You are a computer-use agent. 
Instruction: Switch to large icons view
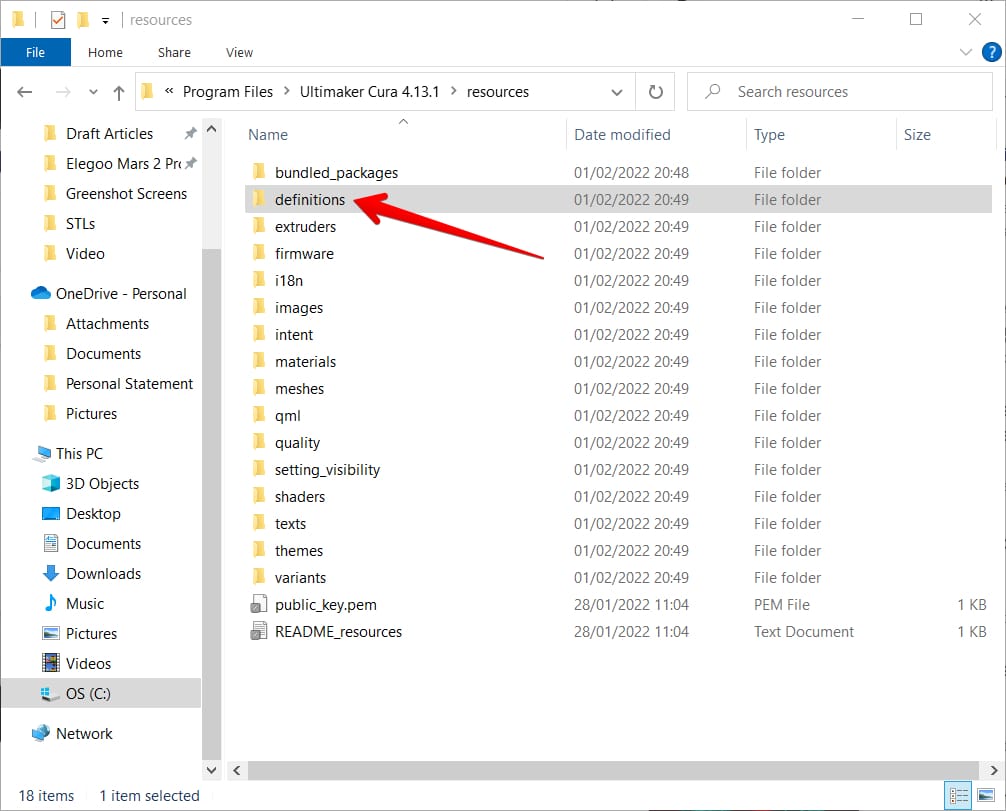coord(985,796)
